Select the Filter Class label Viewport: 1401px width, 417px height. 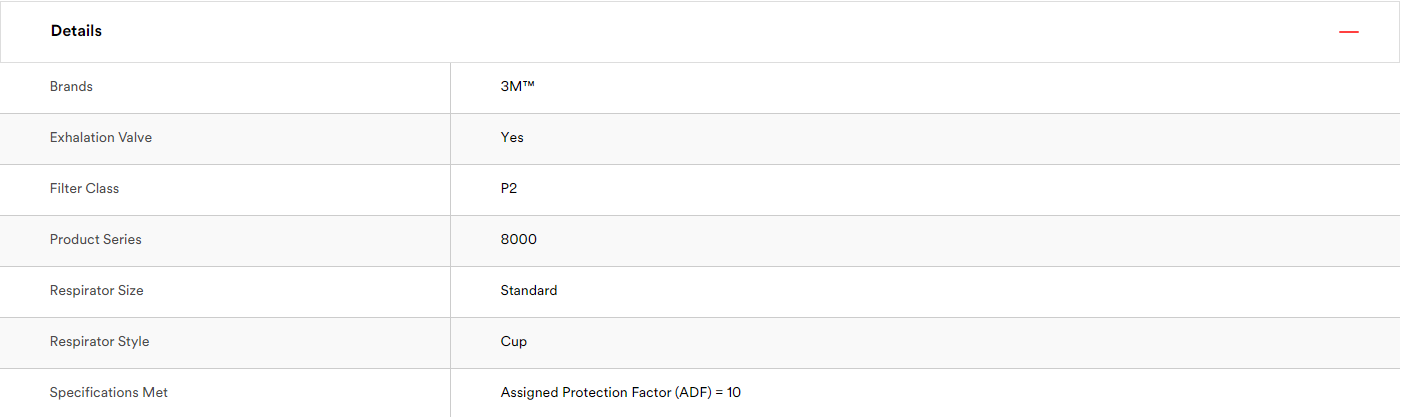pyautogui.click(x=84, y=189)
